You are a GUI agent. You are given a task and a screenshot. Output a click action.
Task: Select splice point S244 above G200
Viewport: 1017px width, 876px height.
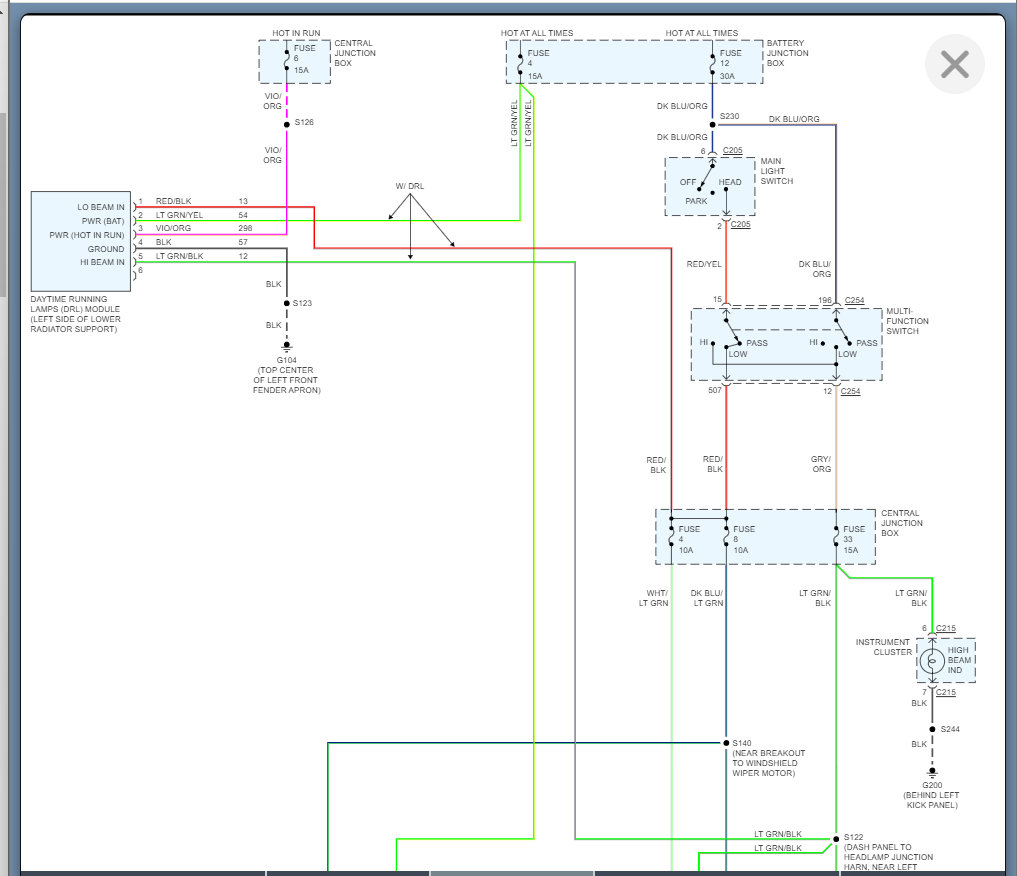[x=932, y=729]
